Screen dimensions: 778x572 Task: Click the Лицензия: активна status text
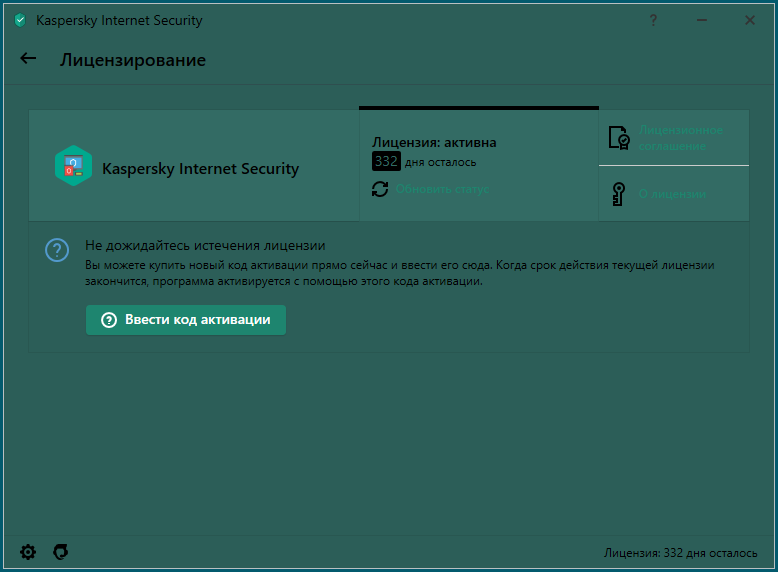click(434, 142)
